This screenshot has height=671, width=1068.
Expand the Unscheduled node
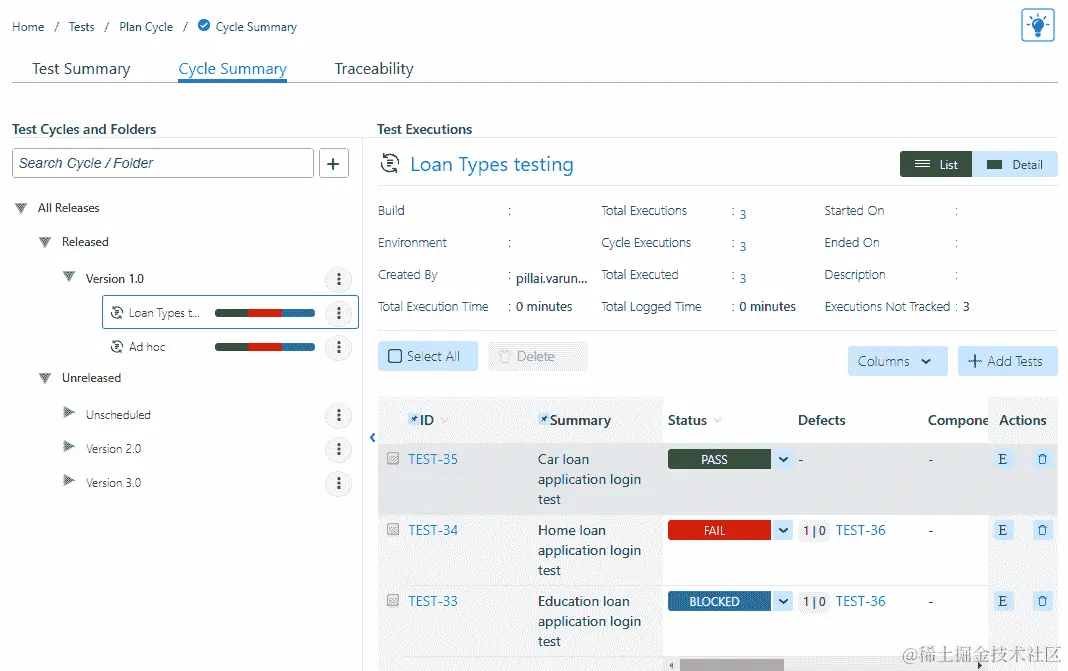coord(69,412)
